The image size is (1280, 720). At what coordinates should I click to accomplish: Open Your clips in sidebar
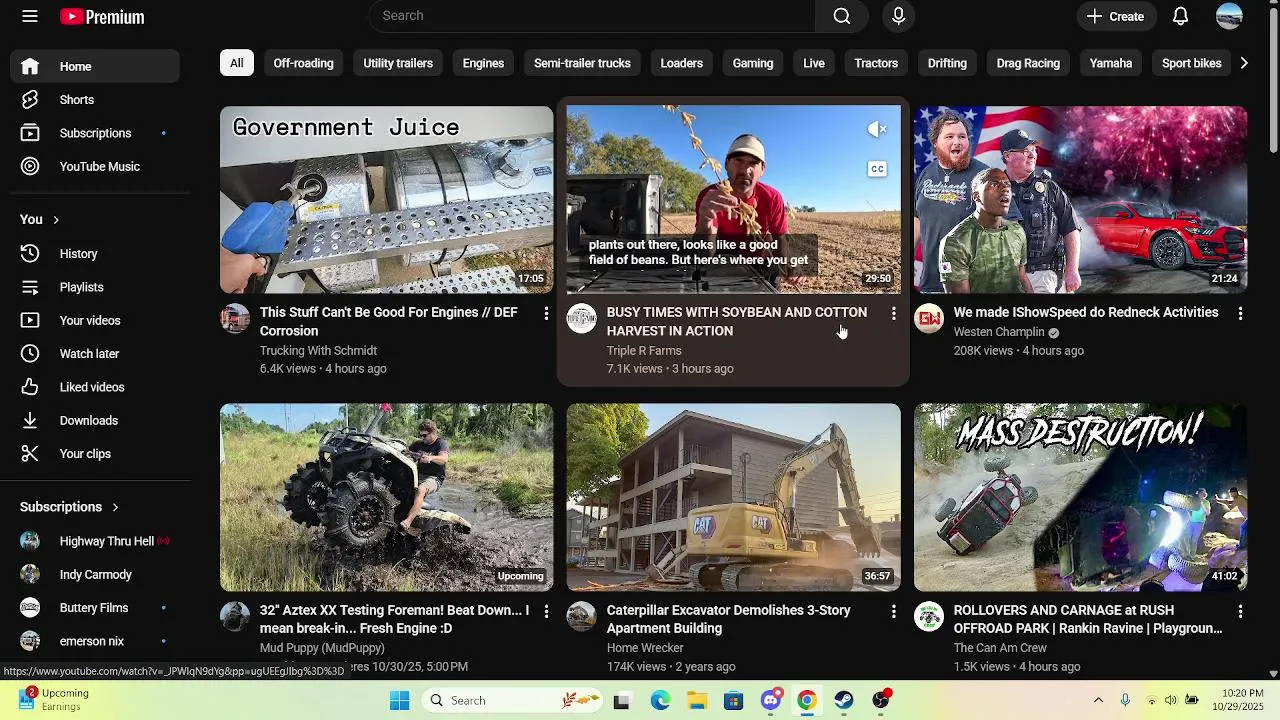pyautogui.click(x=95, y=454)
